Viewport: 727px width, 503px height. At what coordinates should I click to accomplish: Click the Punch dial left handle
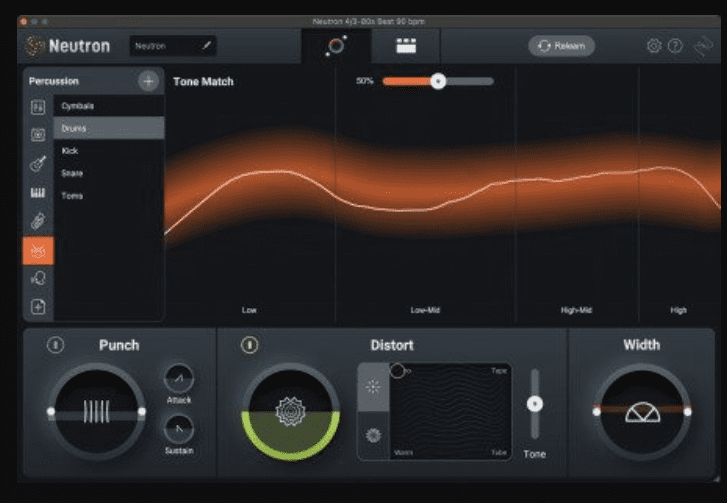51,412
